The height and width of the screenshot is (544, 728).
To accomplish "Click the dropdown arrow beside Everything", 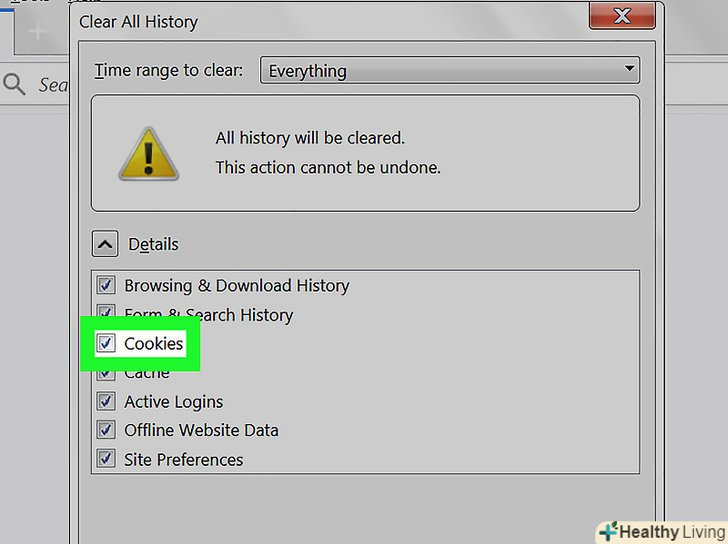I will tap(629, 69).
